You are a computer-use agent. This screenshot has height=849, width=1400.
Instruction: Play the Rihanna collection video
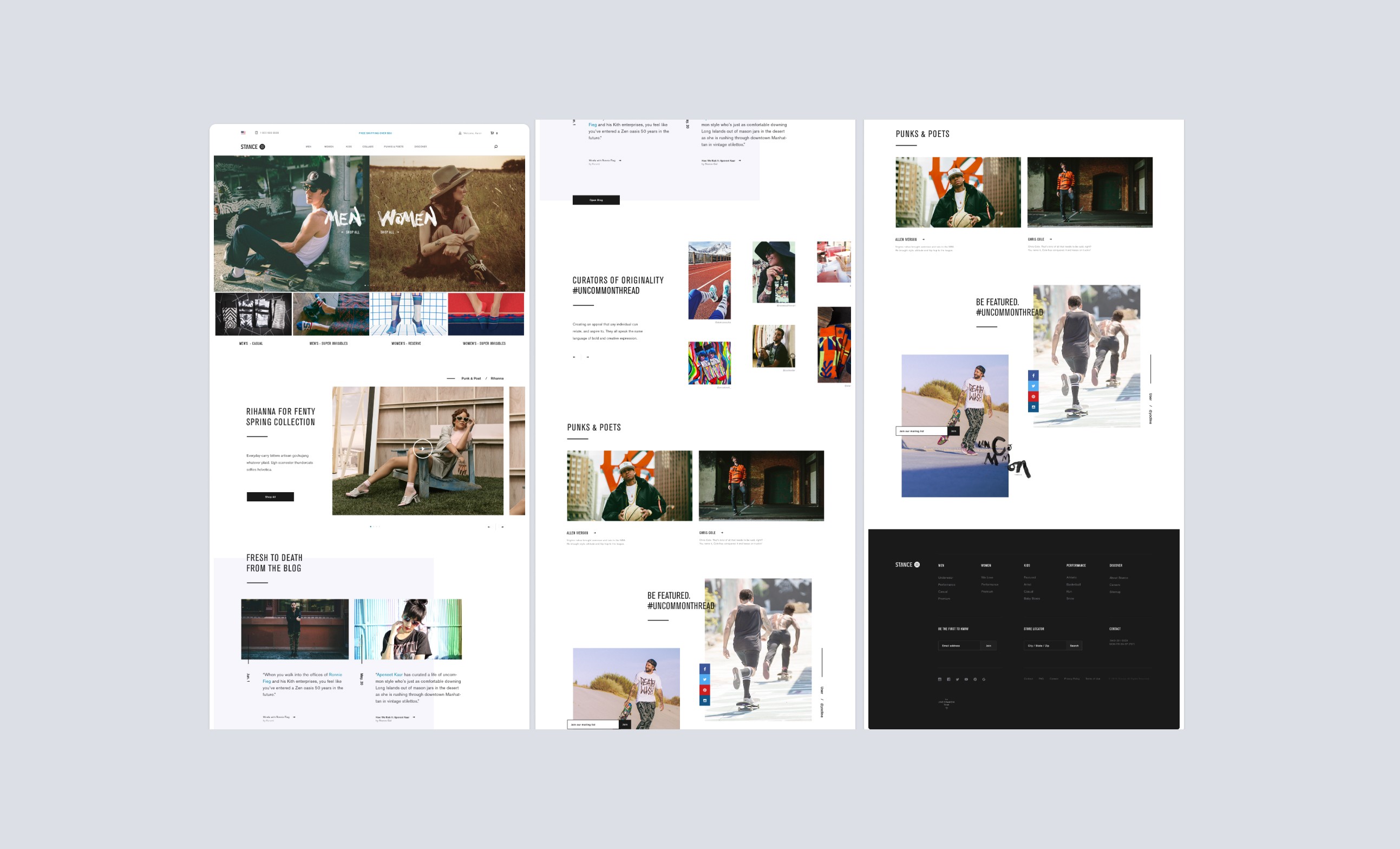[x=423, y=448]
